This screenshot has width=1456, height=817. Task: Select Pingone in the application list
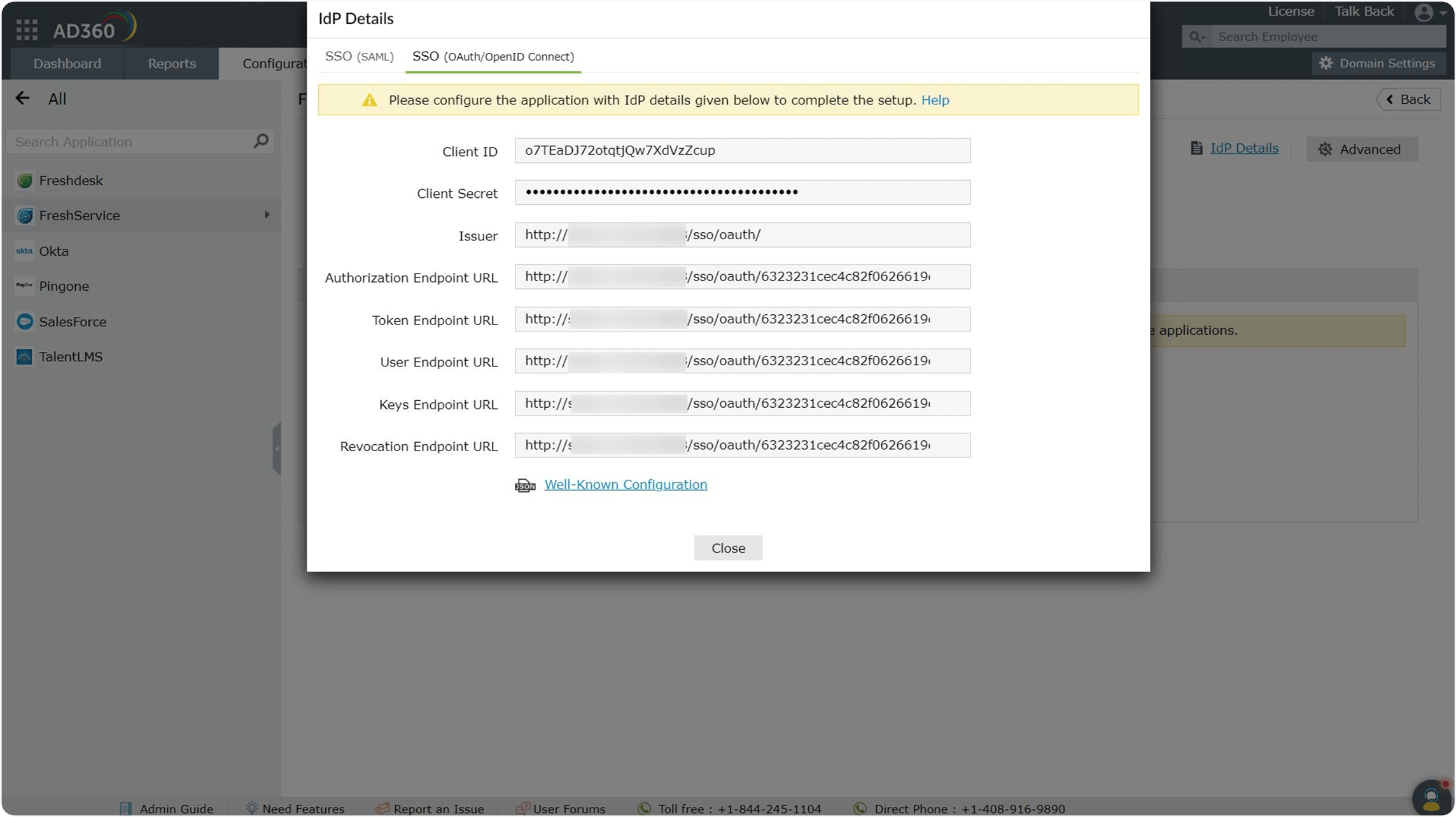(64, 286)
